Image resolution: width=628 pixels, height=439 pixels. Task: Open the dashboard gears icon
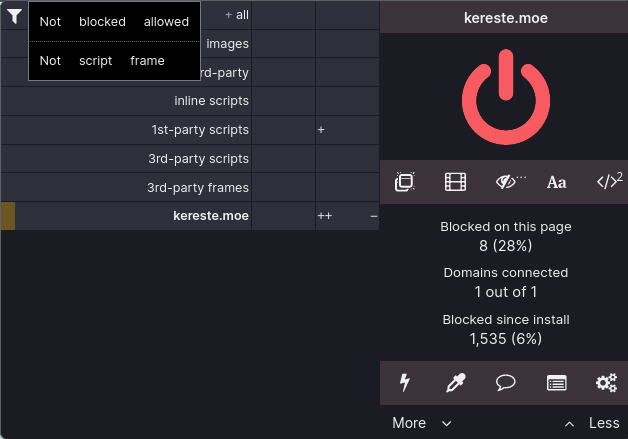(606, 383)
